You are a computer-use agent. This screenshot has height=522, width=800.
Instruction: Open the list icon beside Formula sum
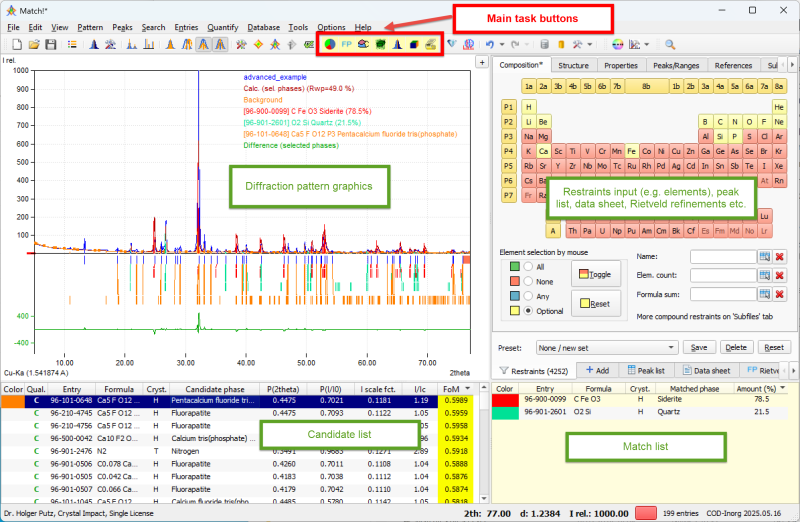click(765, 293)
